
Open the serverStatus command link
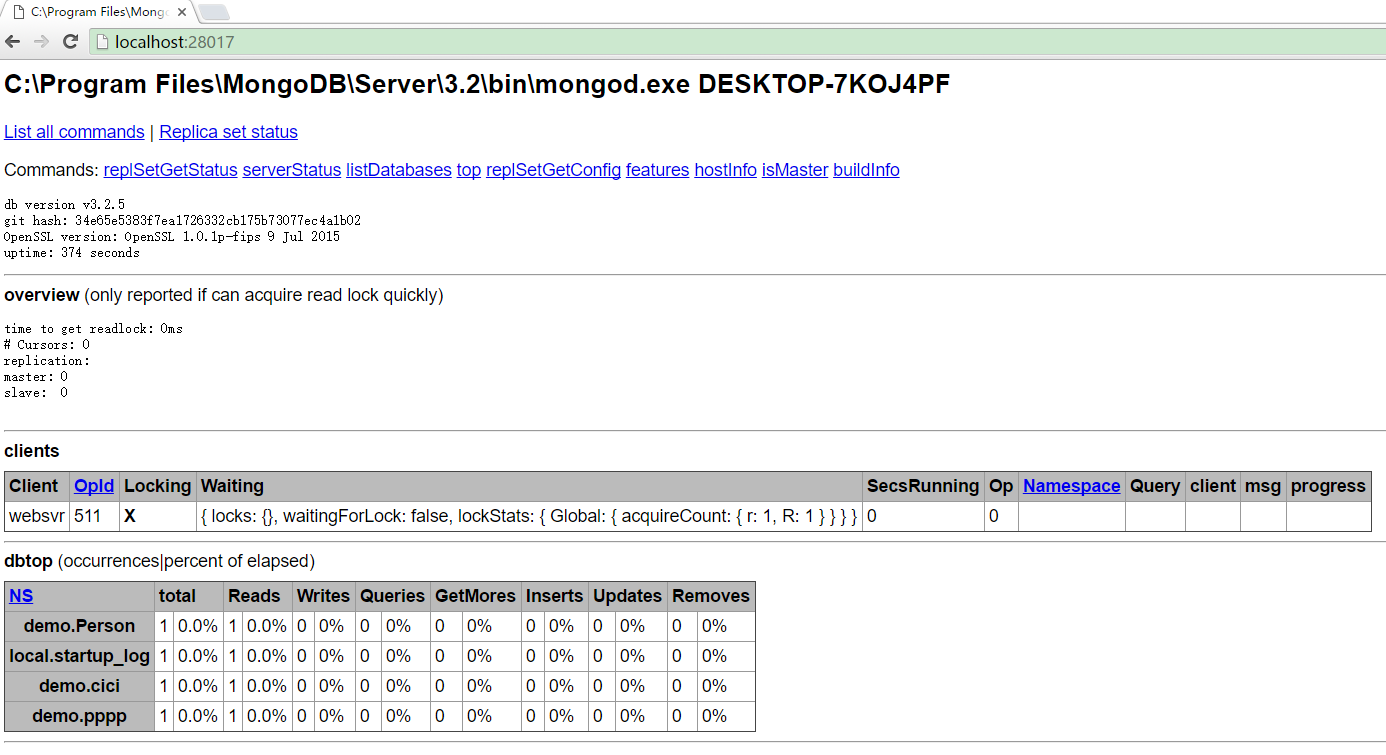(x=291, y=170)
